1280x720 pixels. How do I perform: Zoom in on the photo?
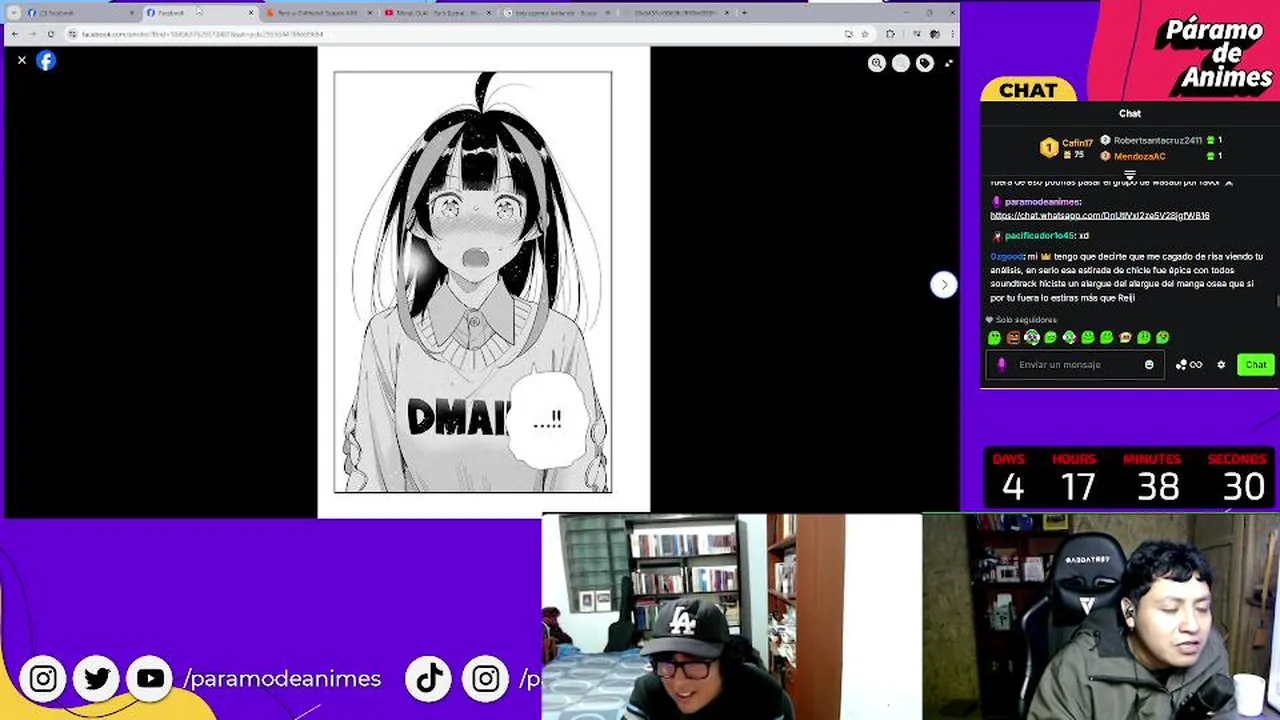click(877, 63)
